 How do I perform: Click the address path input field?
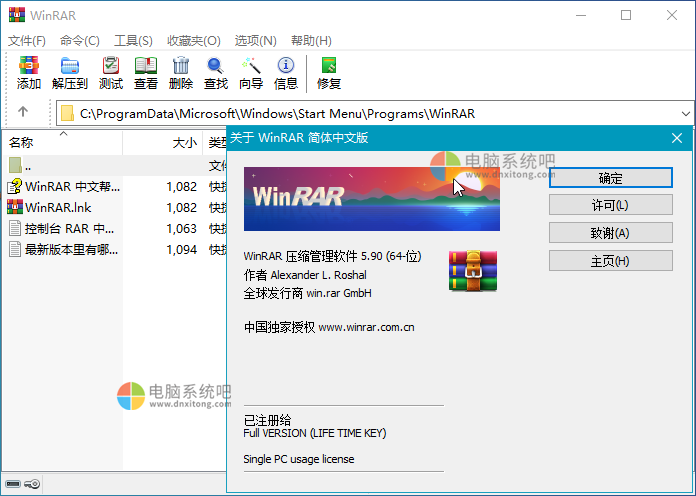(x=375, y=114)
